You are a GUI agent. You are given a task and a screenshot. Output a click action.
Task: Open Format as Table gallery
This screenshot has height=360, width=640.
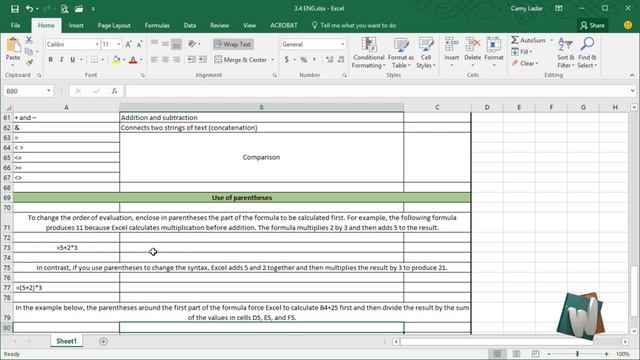click(x=401, y=53)
